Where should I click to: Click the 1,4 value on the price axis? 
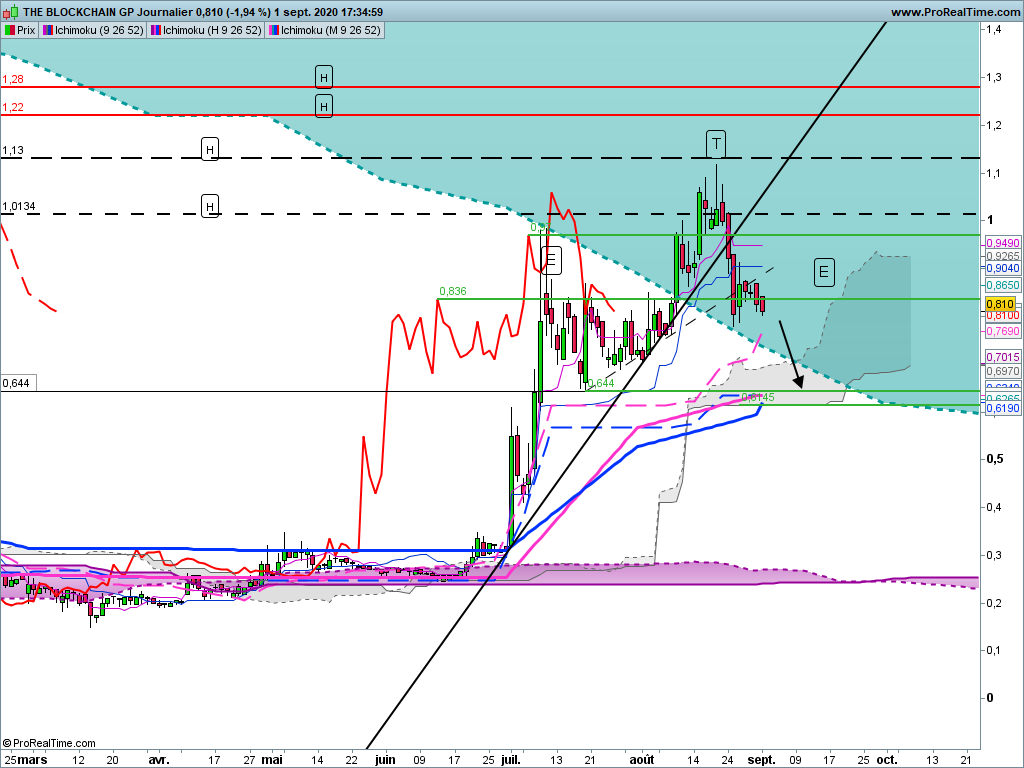(x=994, y=29)
